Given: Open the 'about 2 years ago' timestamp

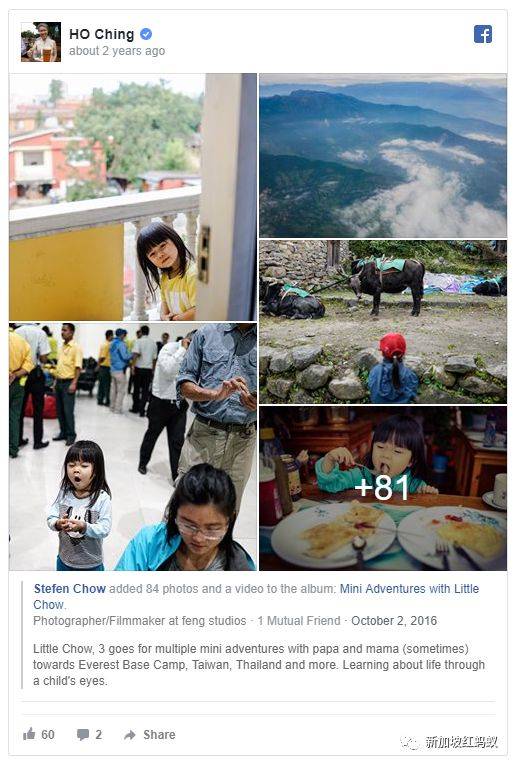Looking at the screenshot, I should pos(117,51).
